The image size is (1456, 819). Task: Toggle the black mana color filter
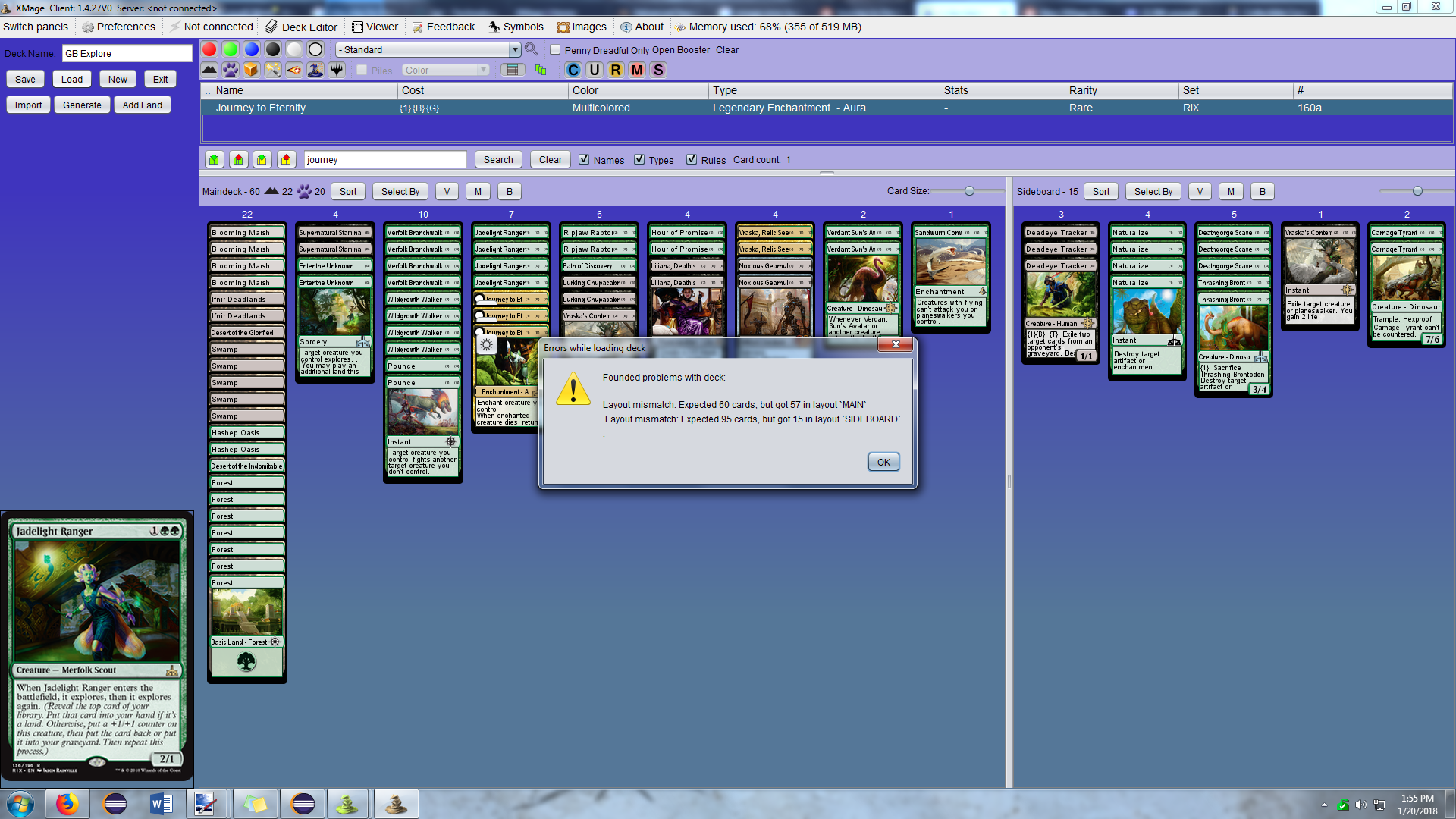point(273,49)
